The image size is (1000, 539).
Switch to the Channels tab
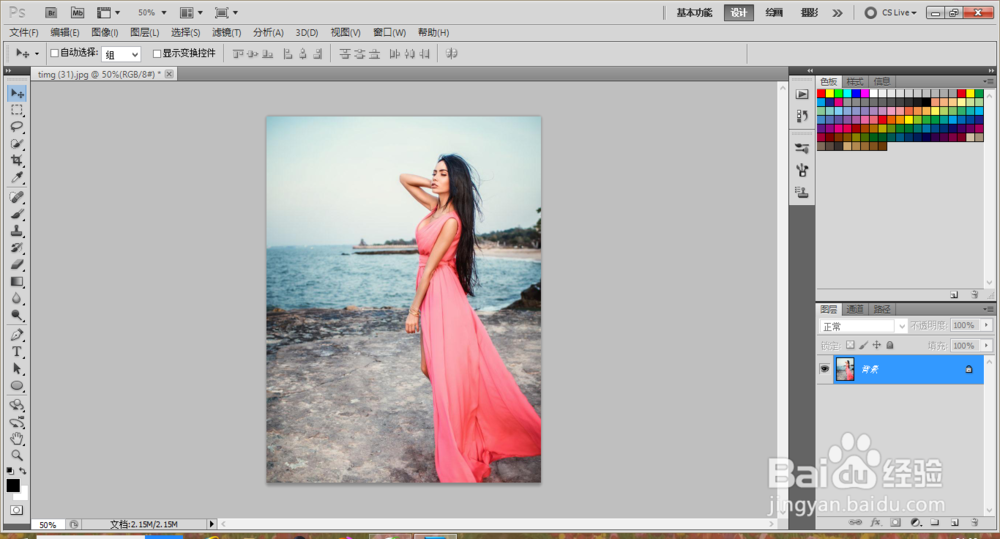pos(855,309)
